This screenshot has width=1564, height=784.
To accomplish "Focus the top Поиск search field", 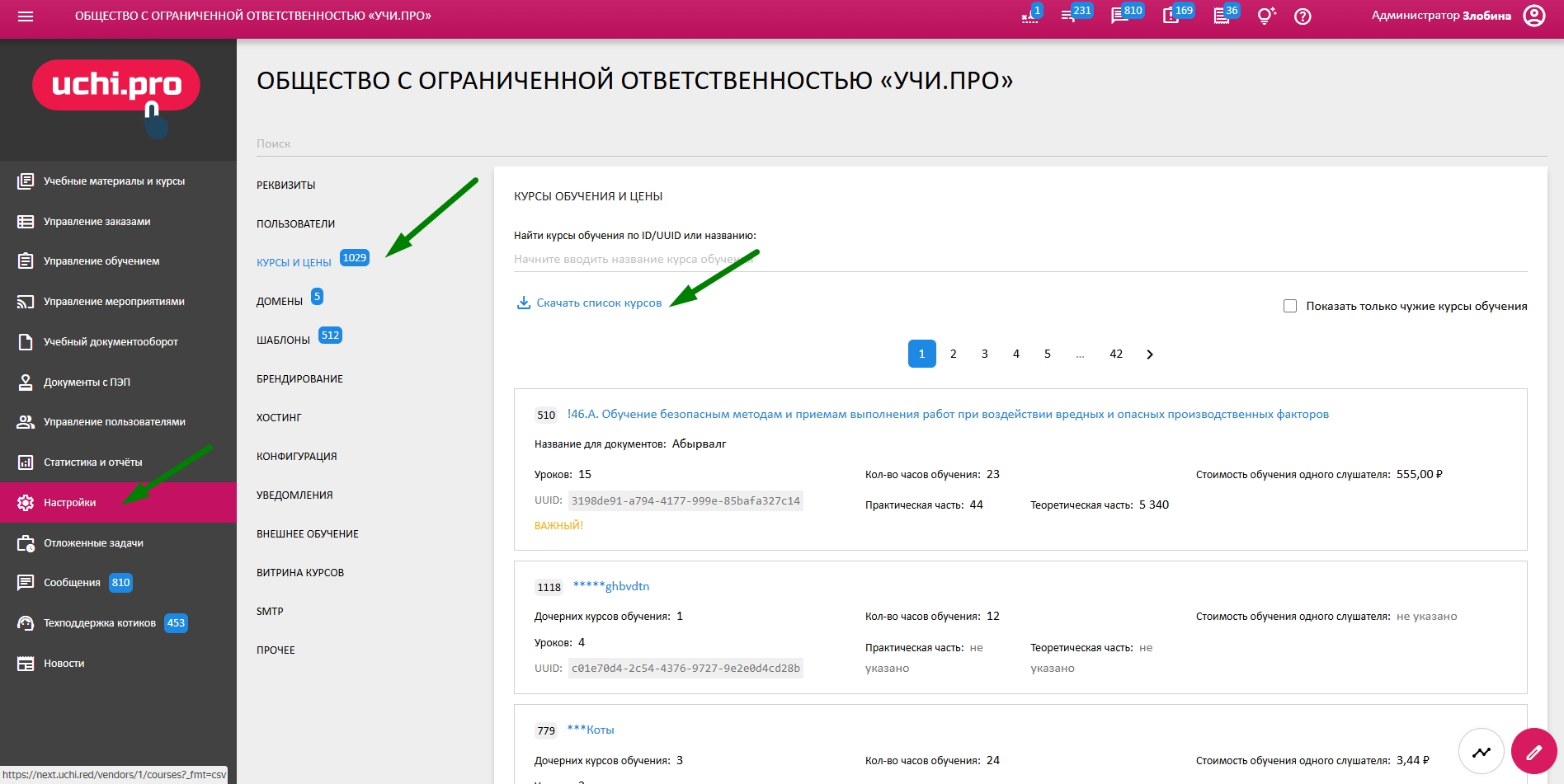I will coord(902,143).
